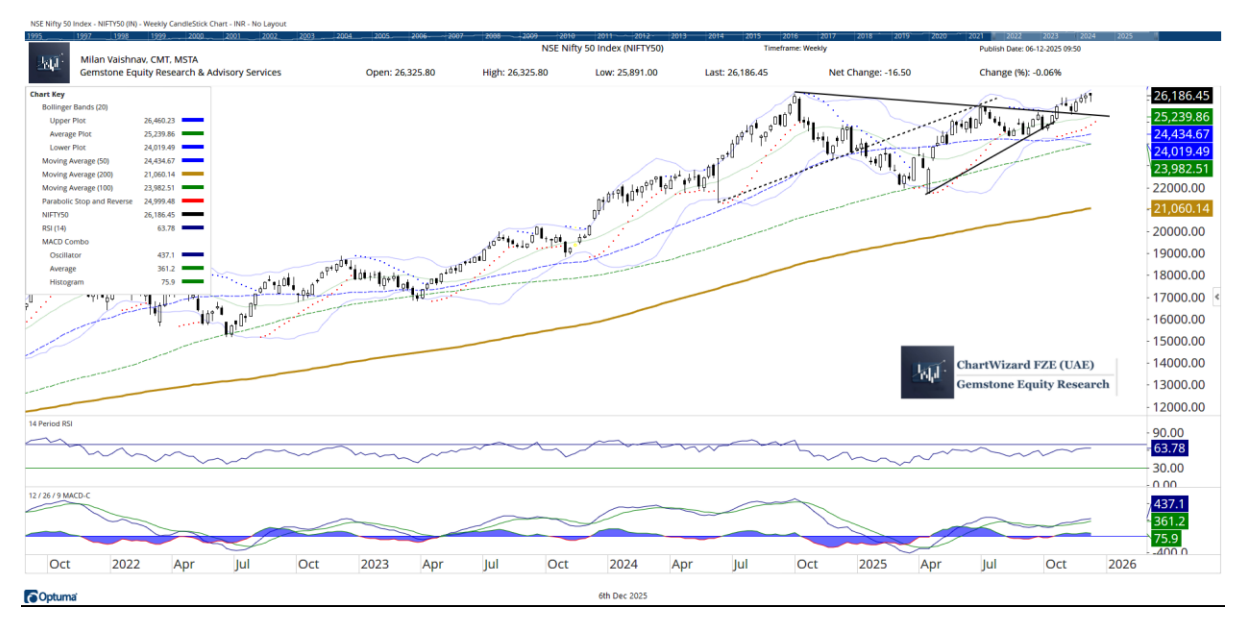
Task: Click the RSI (14) navy color swatch
Action: pyautogui.click(x=195, y=228)
